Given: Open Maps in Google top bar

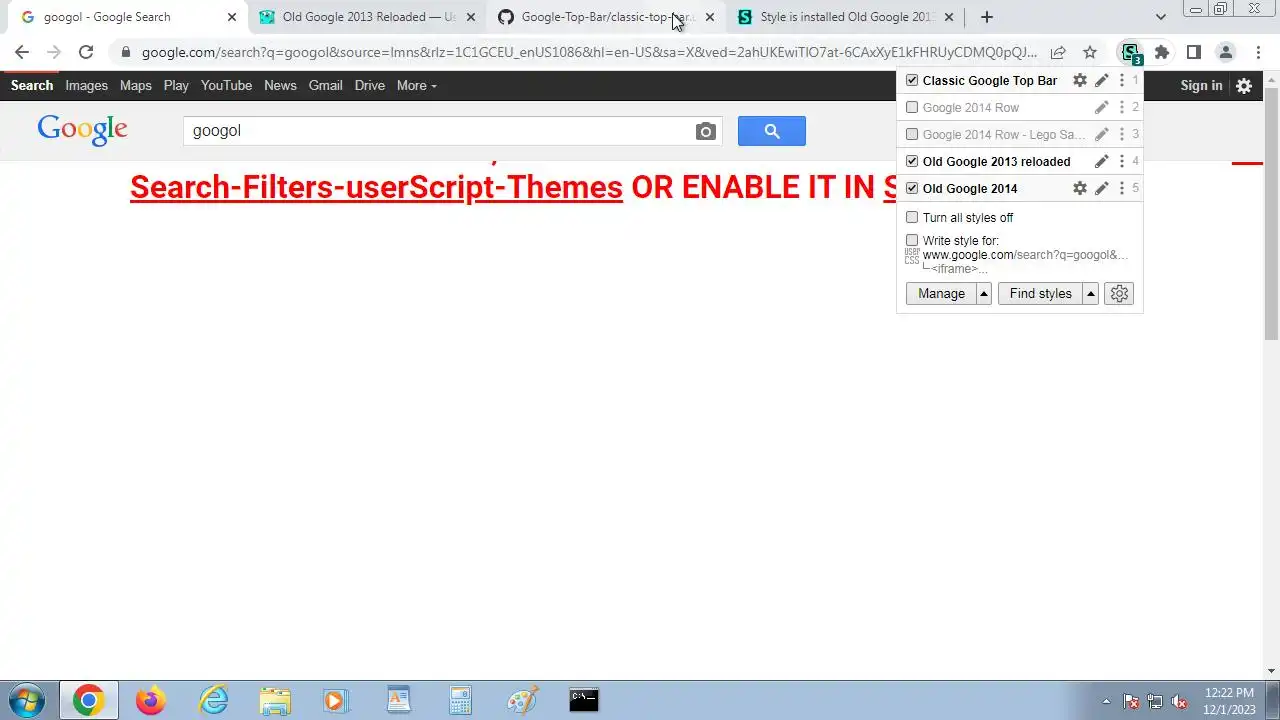Looking at the screenshot, I should tap(136, 85).
